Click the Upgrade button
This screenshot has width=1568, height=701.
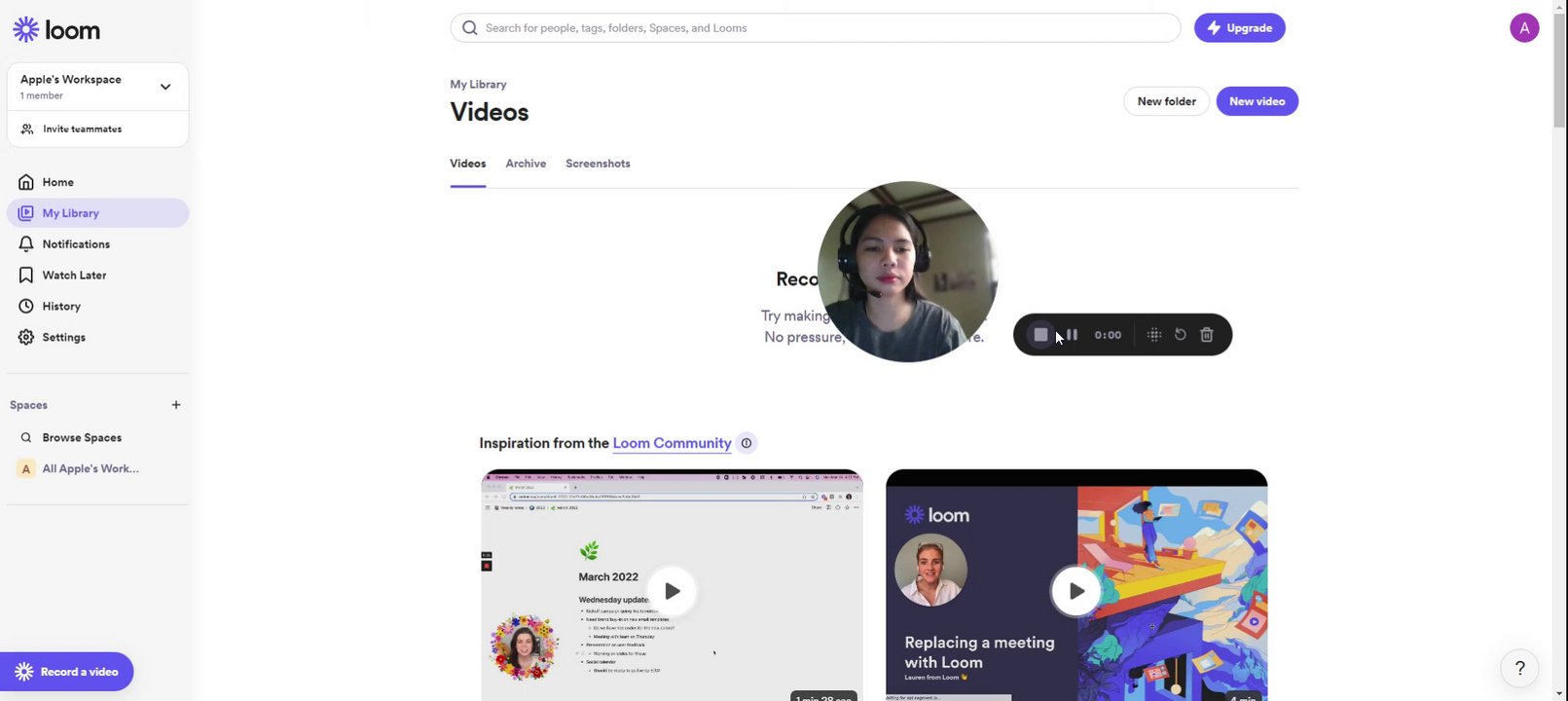click(1240, 28)
